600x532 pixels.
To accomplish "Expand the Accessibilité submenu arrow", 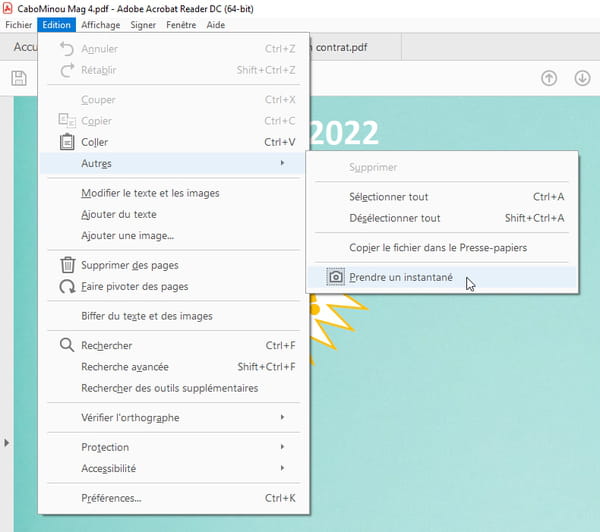I will pyautogui.click(x=282, y=468).
